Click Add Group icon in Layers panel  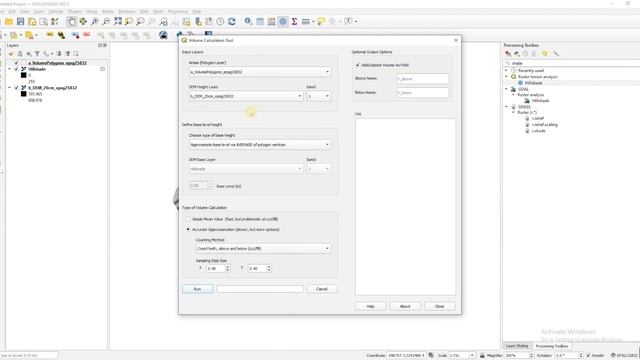(x=20, y=54)
